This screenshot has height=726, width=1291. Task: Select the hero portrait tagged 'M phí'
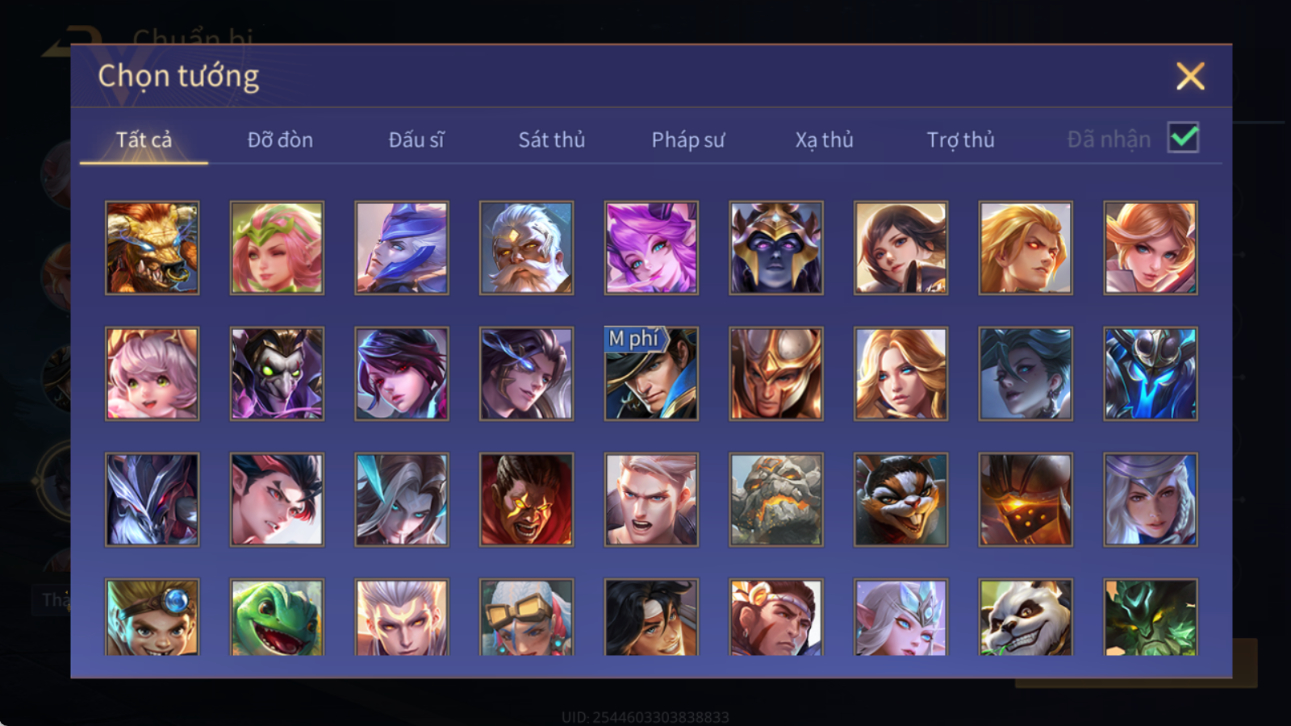point(651,373)
